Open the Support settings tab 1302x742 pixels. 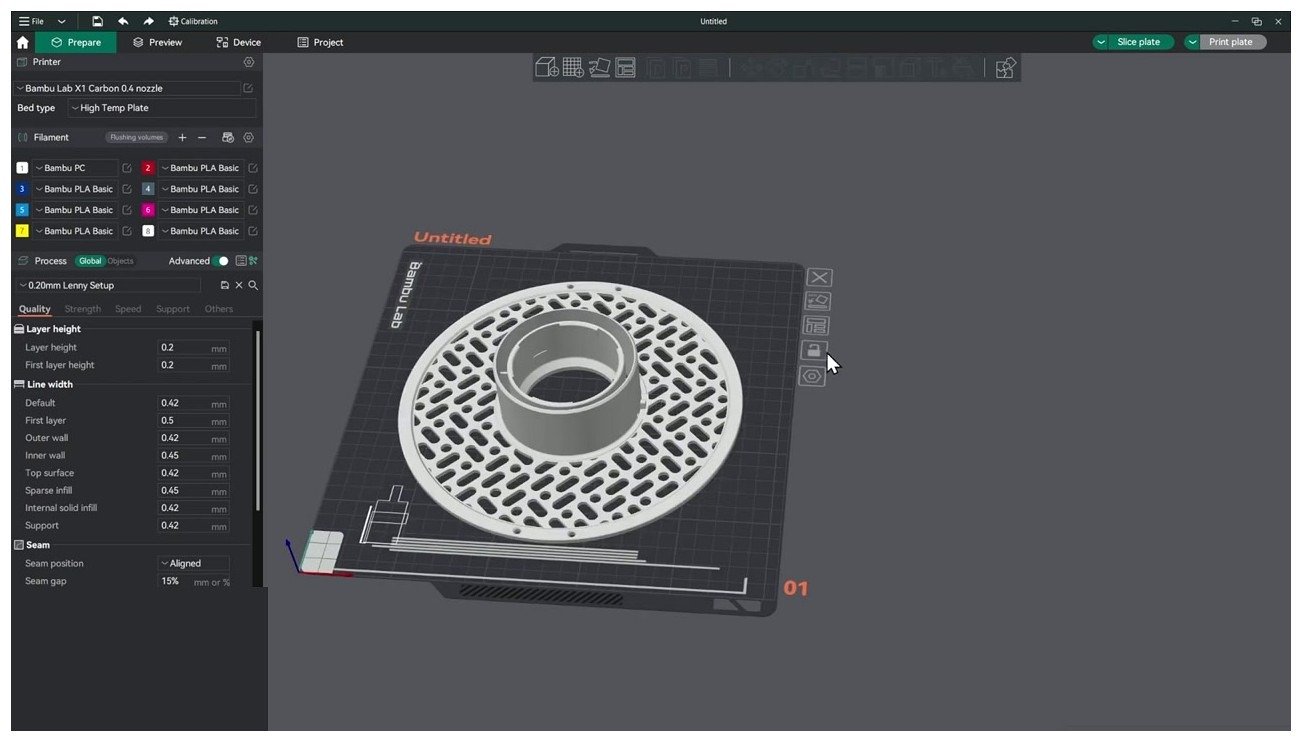point(173,309)
